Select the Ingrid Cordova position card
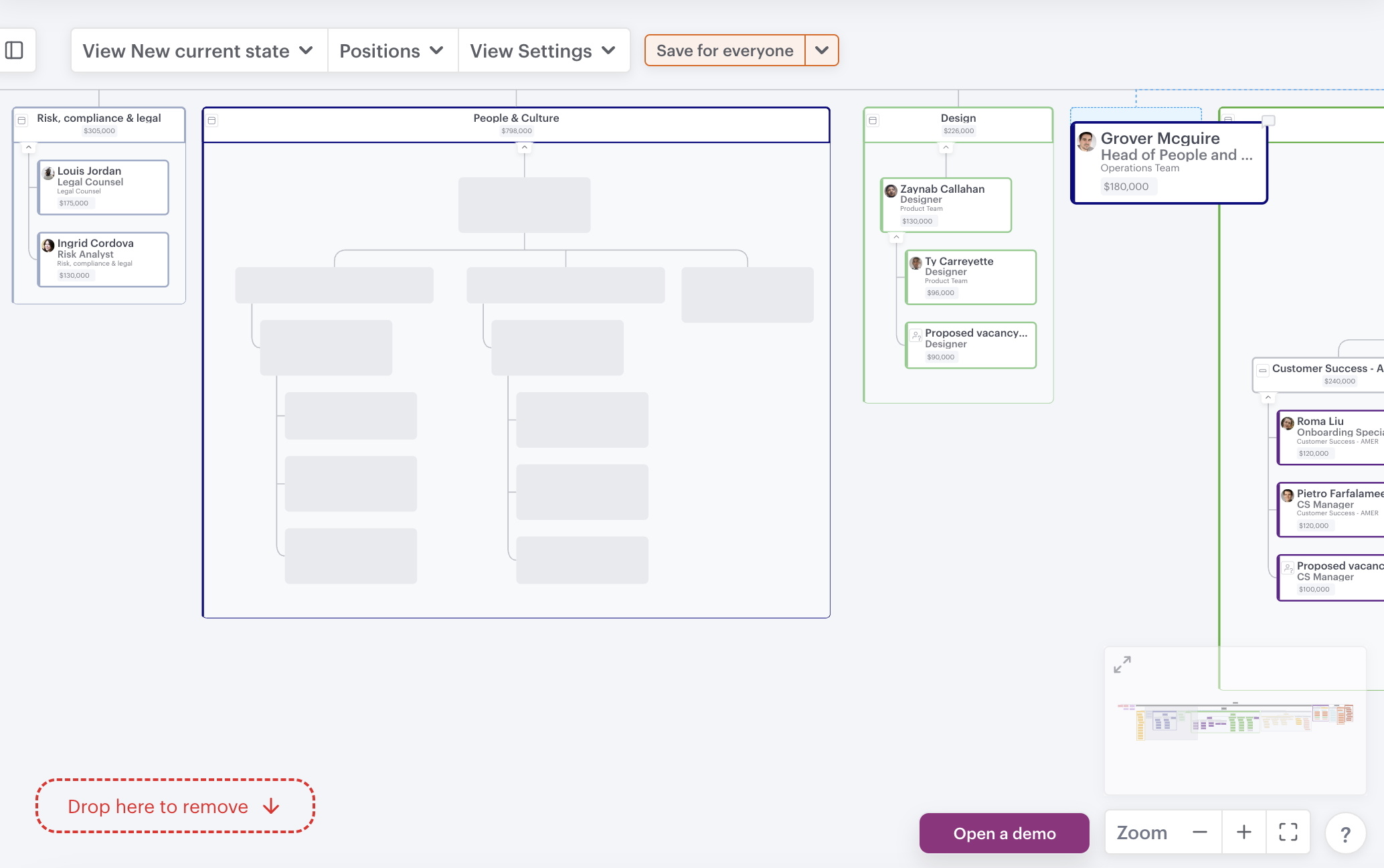 coord(103,260)
